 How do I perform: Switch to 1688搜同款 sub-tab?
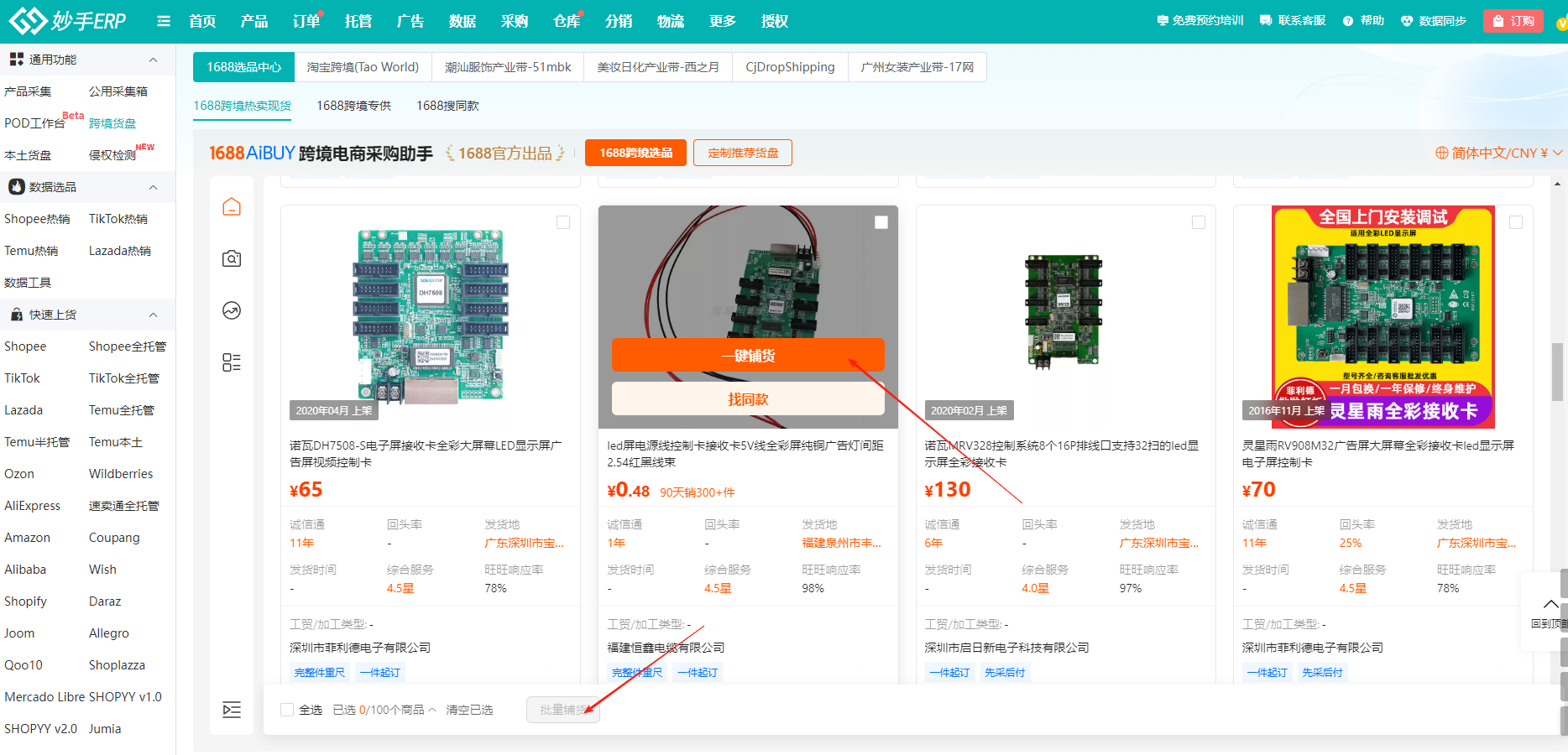pos(447,106)
